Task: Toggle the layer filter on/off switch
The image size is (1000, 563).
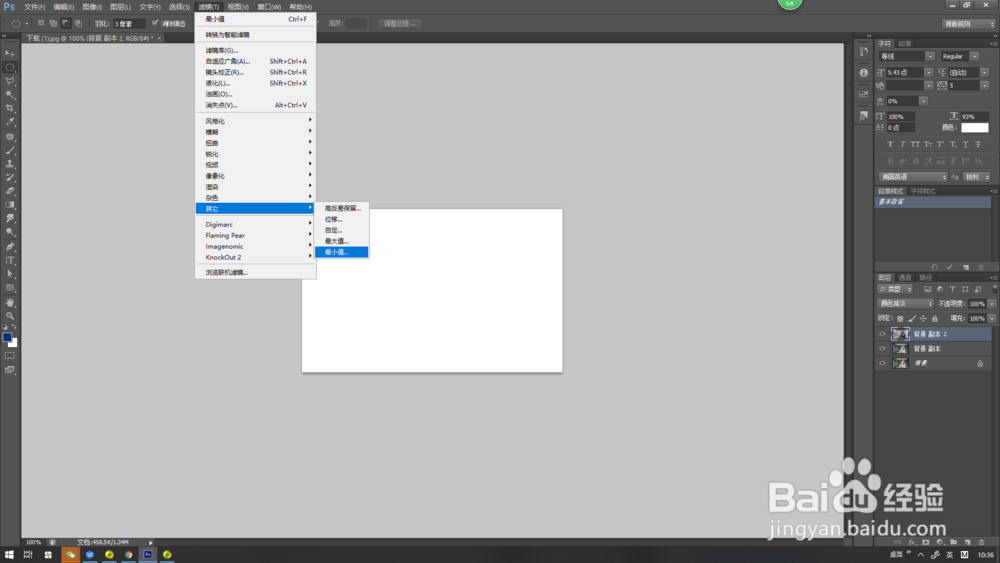Action: [x=994, y=289]
